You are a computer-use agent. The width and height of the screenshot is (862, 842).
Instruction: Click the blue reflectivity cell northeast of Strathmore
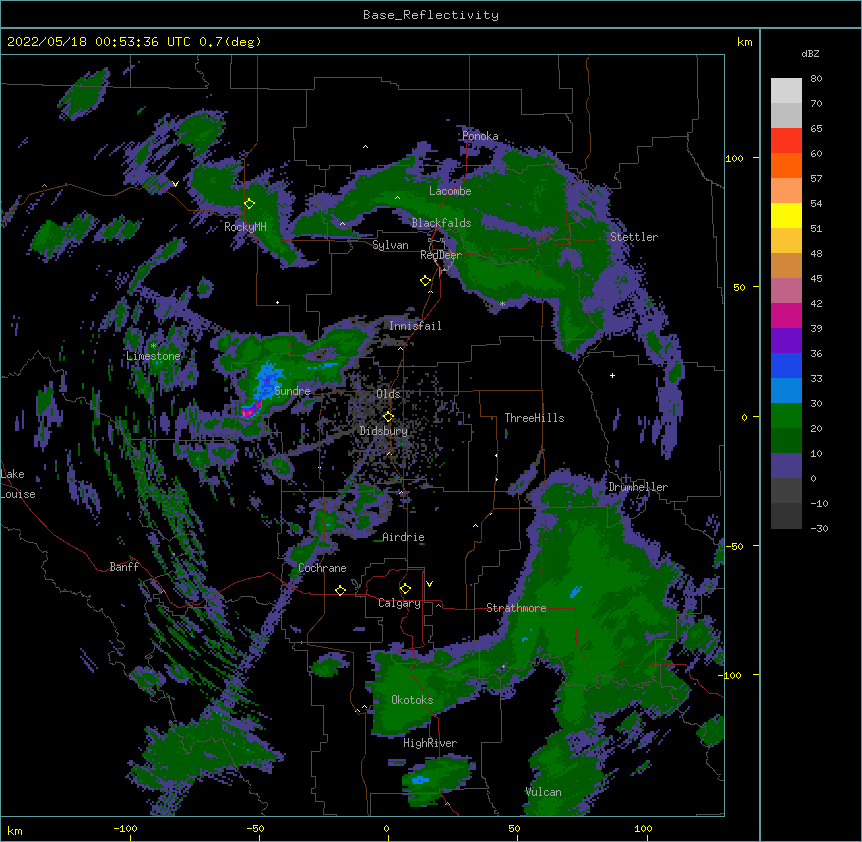click(x=576, y=592)
